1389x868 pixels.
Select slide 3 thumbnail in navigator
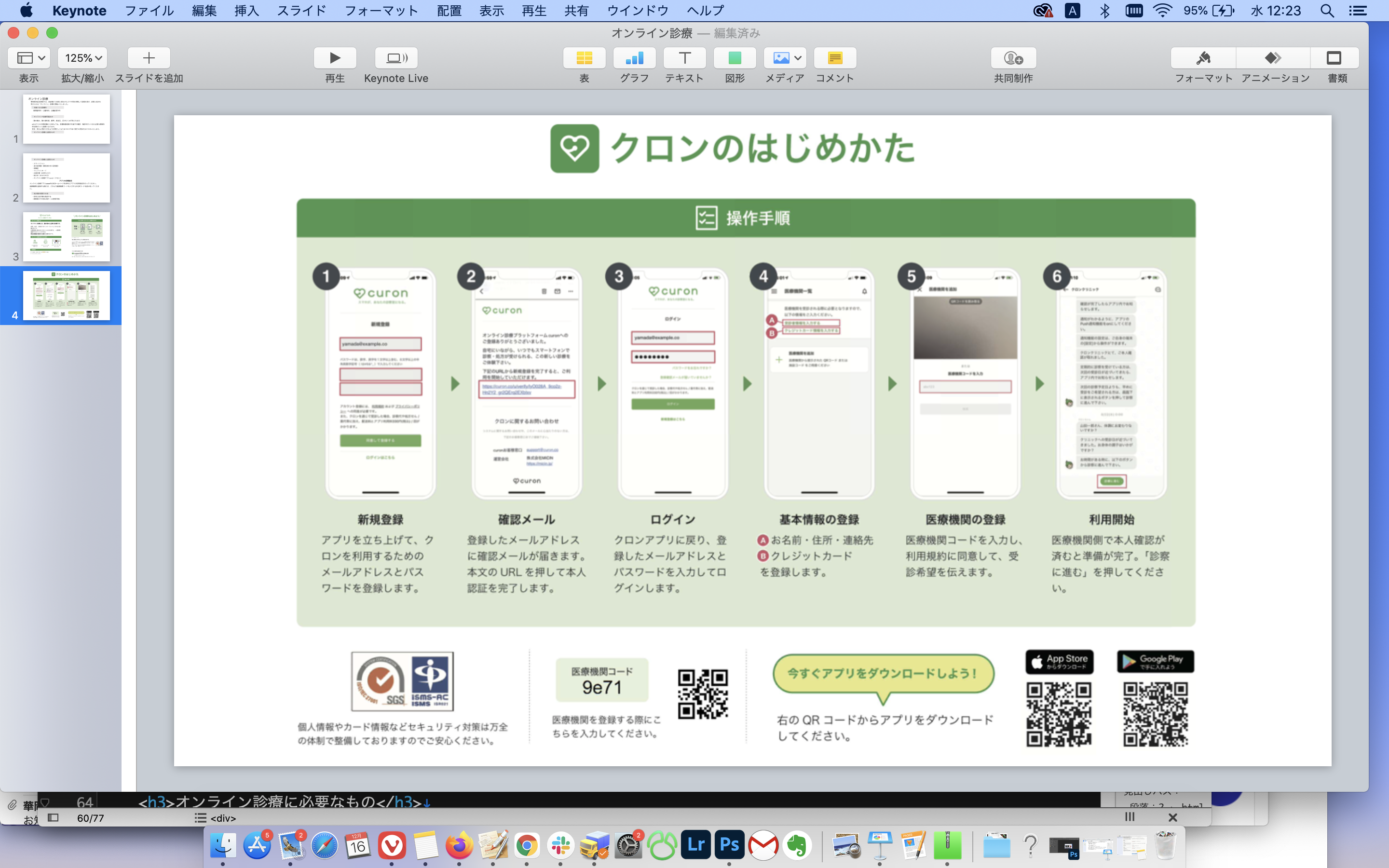[66, 237]
